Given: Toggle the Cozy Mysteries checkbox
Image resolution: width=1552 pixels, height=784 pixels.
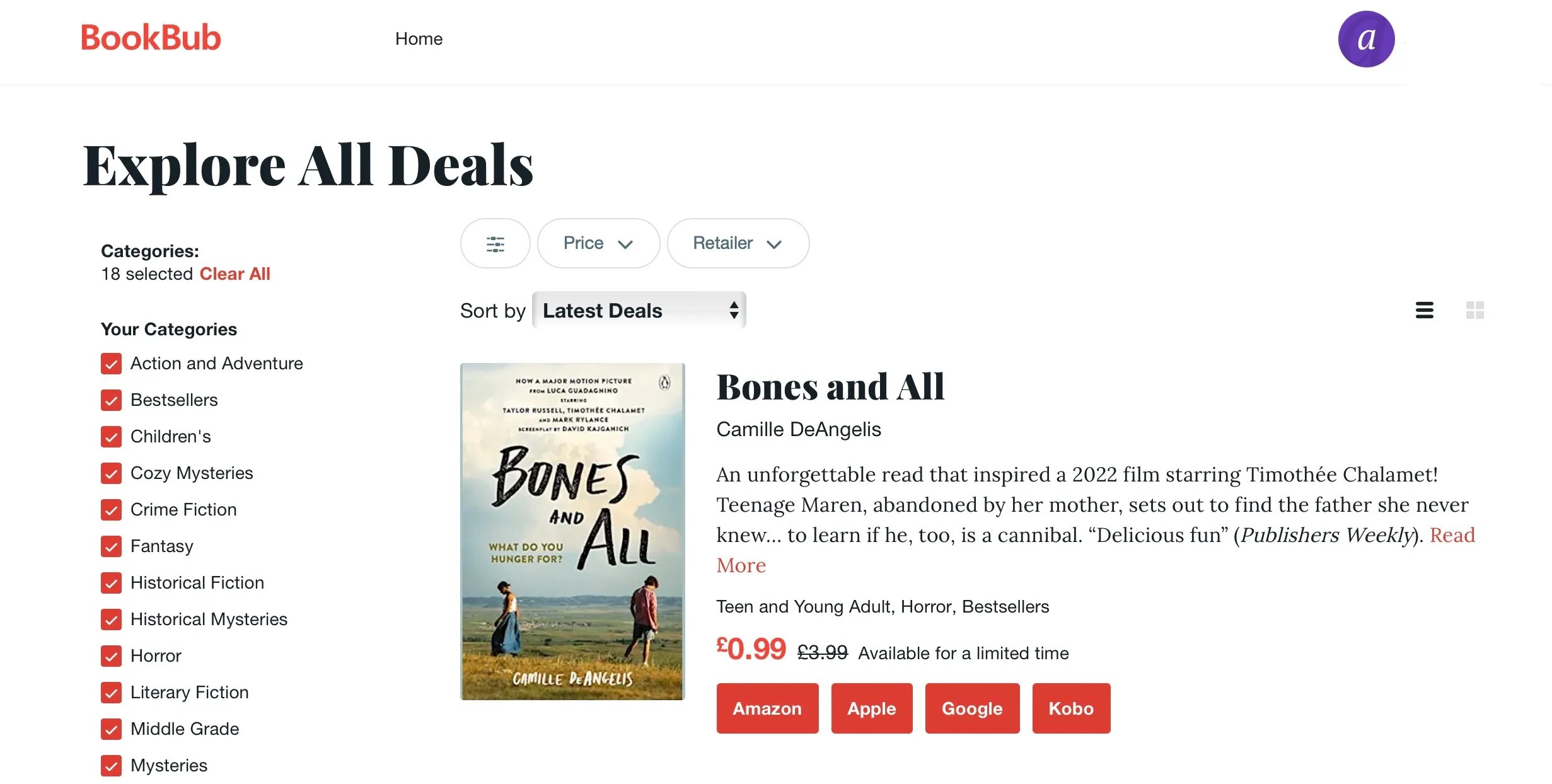Looking at the screenshot, I should (111, 473).
